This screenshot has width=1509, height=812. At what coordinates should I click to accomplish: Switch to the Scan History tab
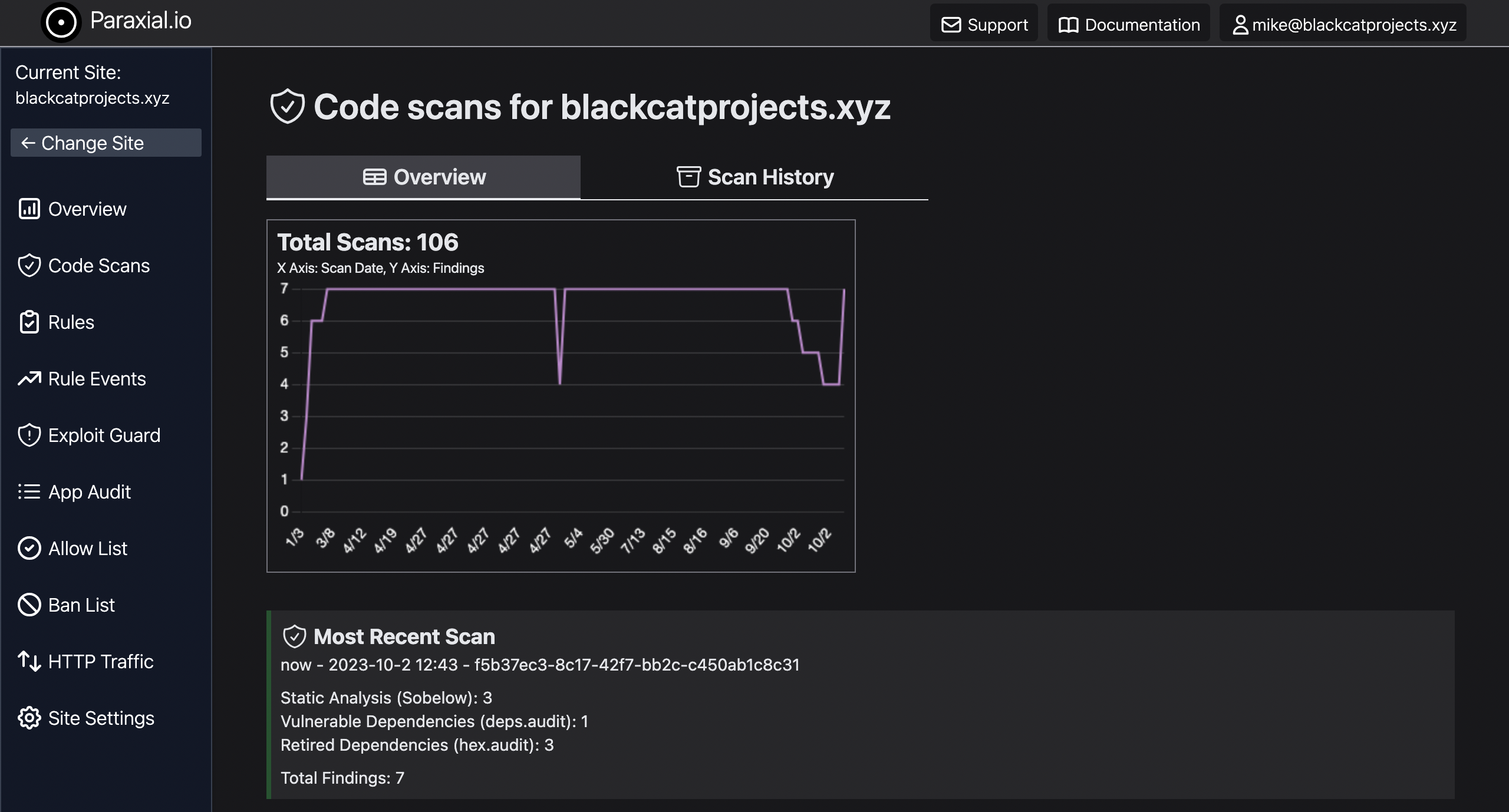coord(754,177)
